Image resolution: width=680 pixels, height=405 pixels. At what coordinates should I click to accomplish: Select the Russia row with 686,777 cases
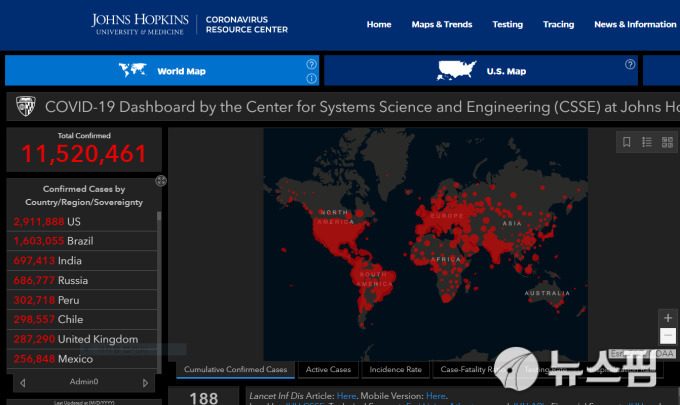coord(82,281)
